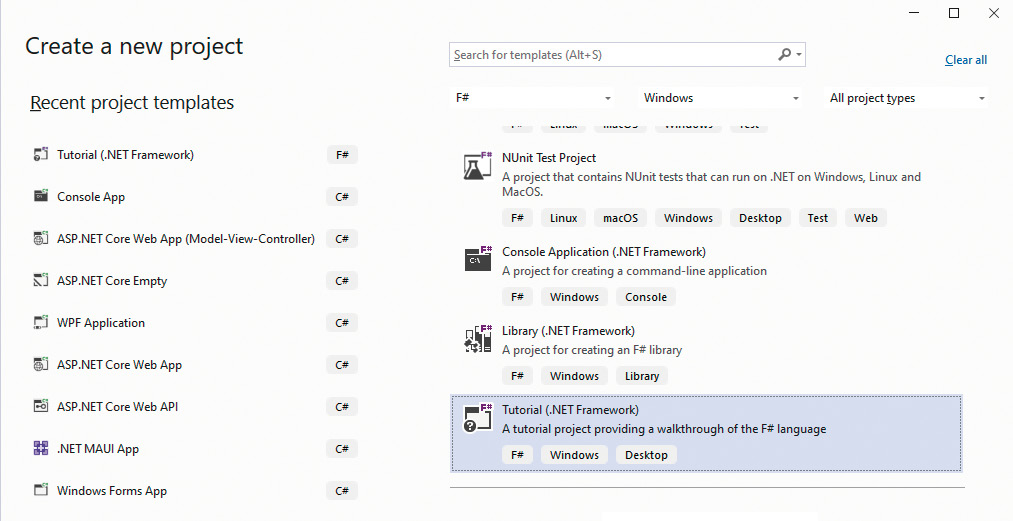Select Library (.NET Framework) template title
1013x521 pixels.
[568, 331]
